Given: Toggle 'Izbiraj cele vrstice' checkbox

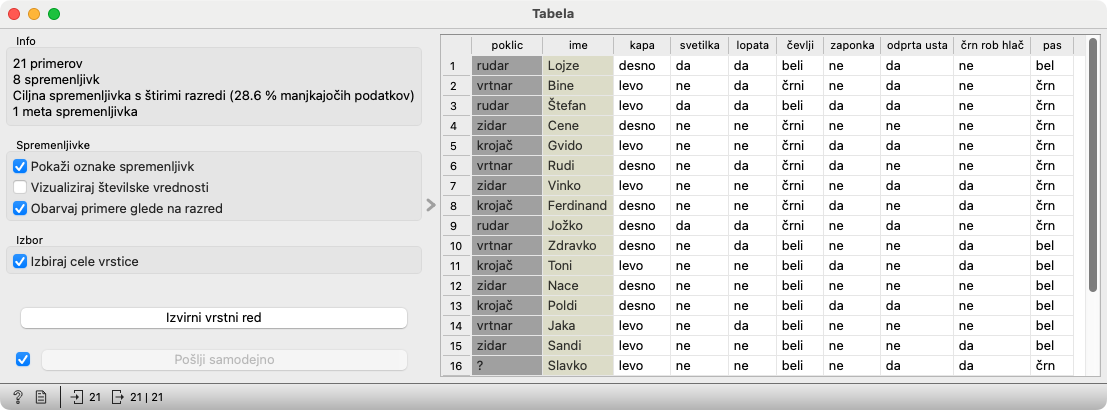Looking at the screenshot, I should tap(20, 261).
